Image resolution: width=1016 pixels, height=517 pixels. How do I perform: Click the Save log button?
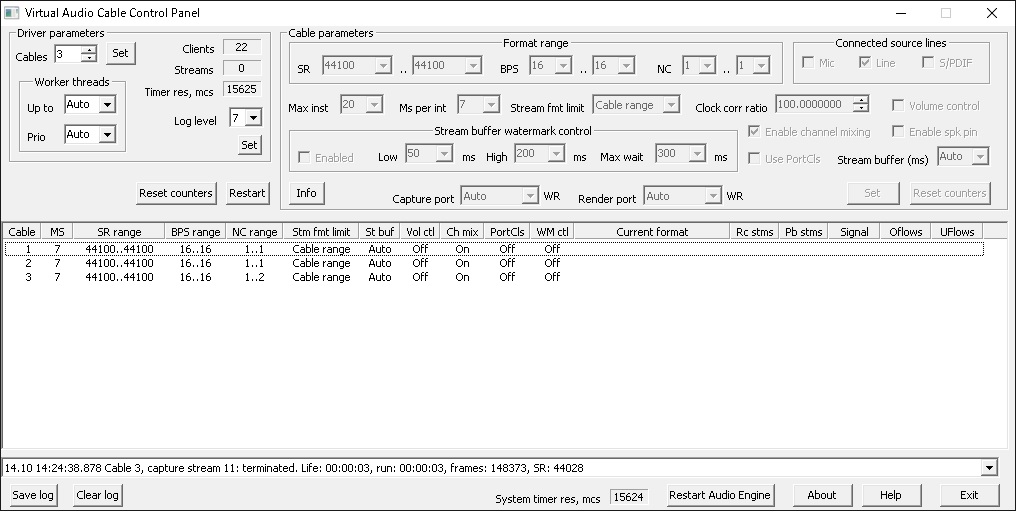click(x=32, y=496)
